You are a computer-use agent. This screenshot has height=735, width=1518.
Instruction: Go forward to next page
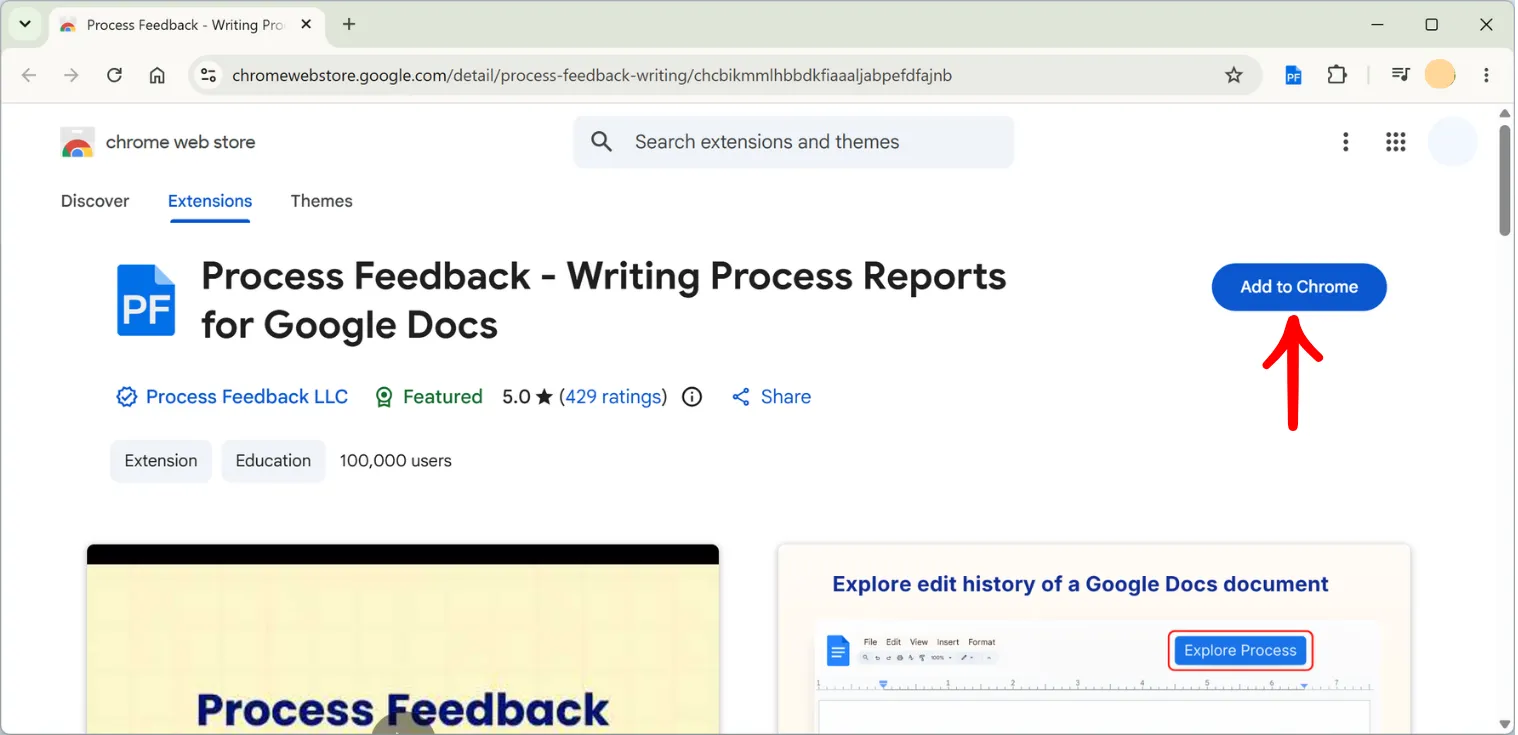click(x=71, y=75)
